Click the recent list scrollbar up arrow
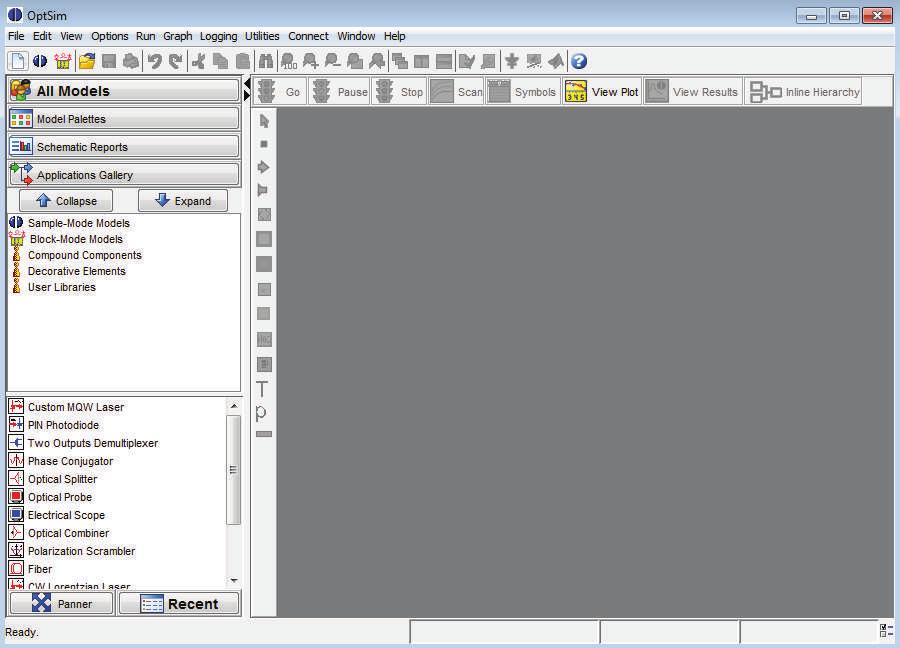 (x=234, y=406)
